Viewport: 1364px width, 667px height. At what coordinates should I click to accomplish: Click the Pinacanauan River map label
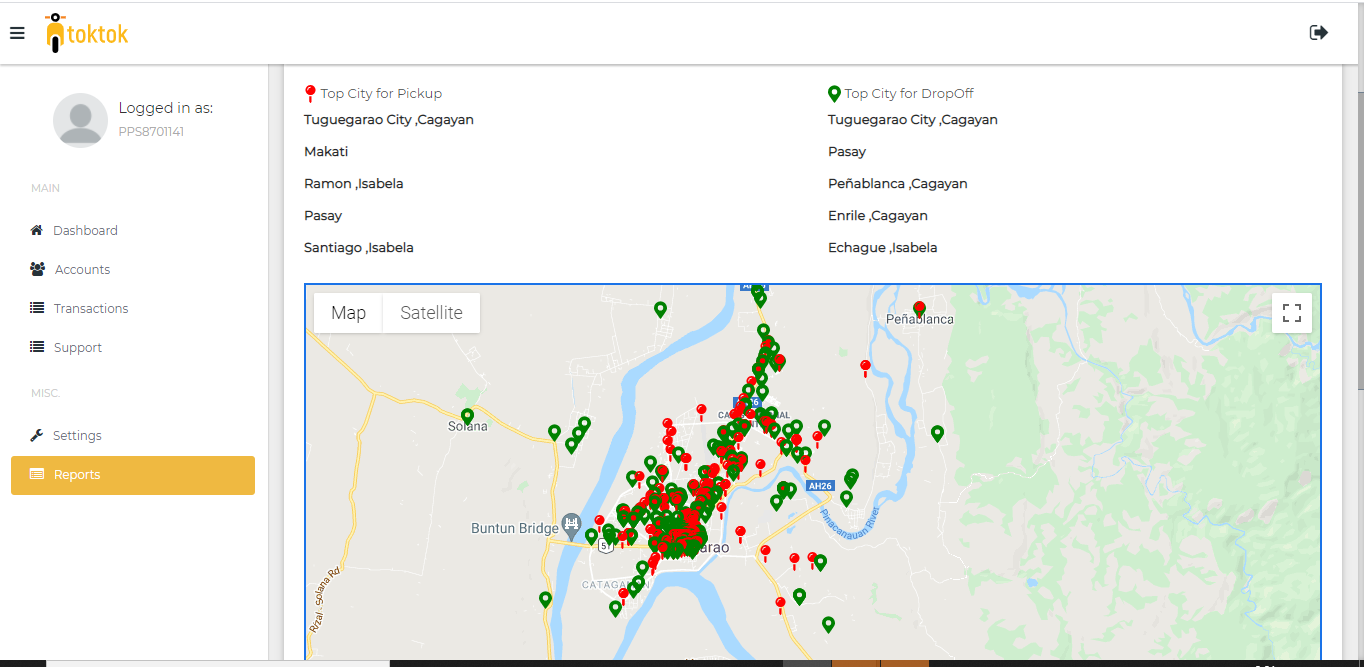coord(850,526)
